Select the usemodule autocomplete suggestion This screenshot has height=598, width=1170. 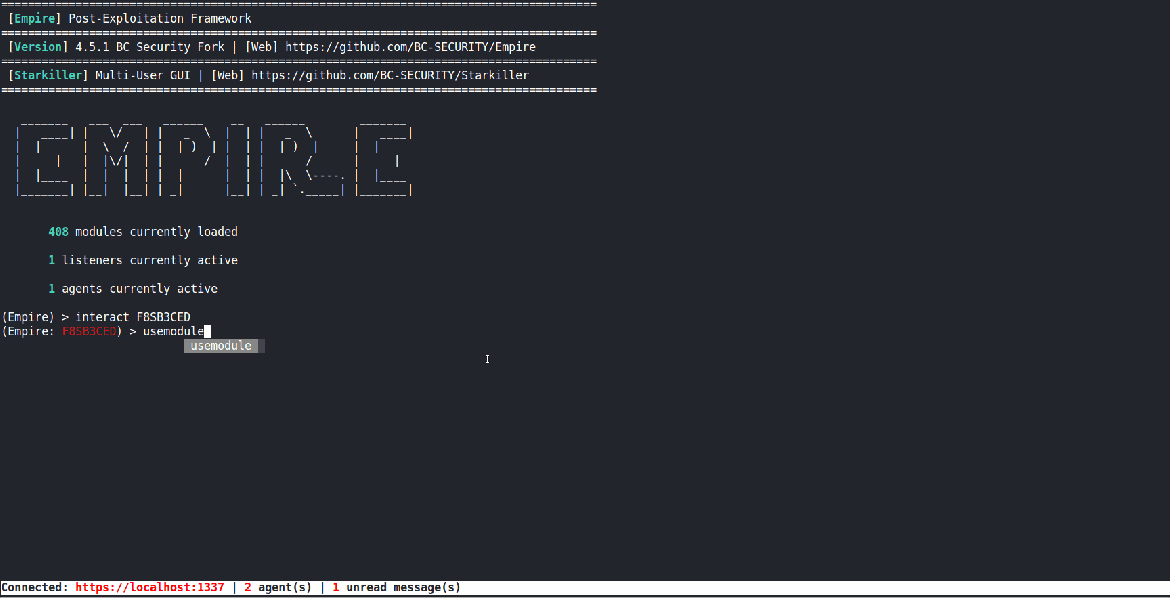coord(222,345)
